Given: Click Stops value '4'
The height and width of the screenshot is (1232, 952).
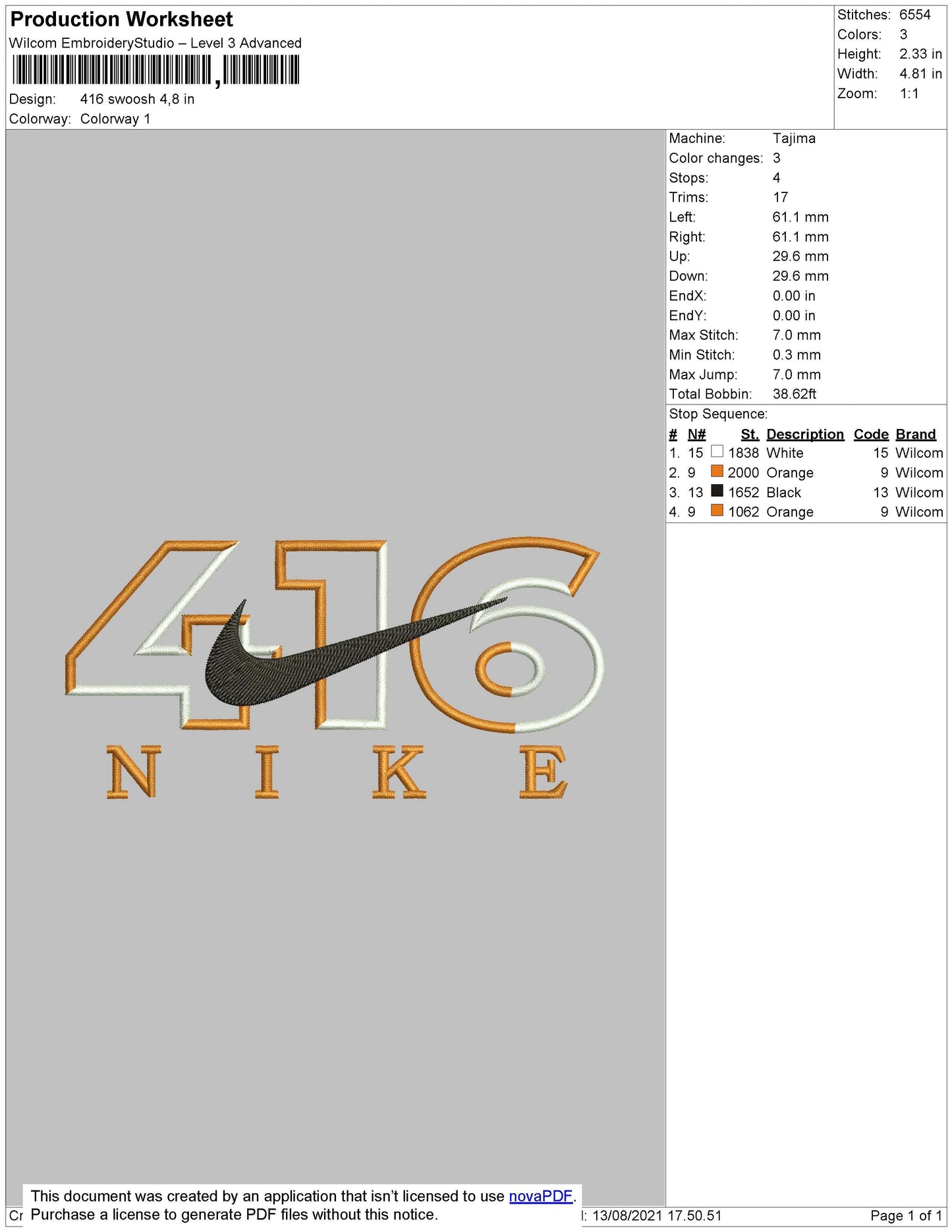Looking at the screenshot, I should [777, 178].
